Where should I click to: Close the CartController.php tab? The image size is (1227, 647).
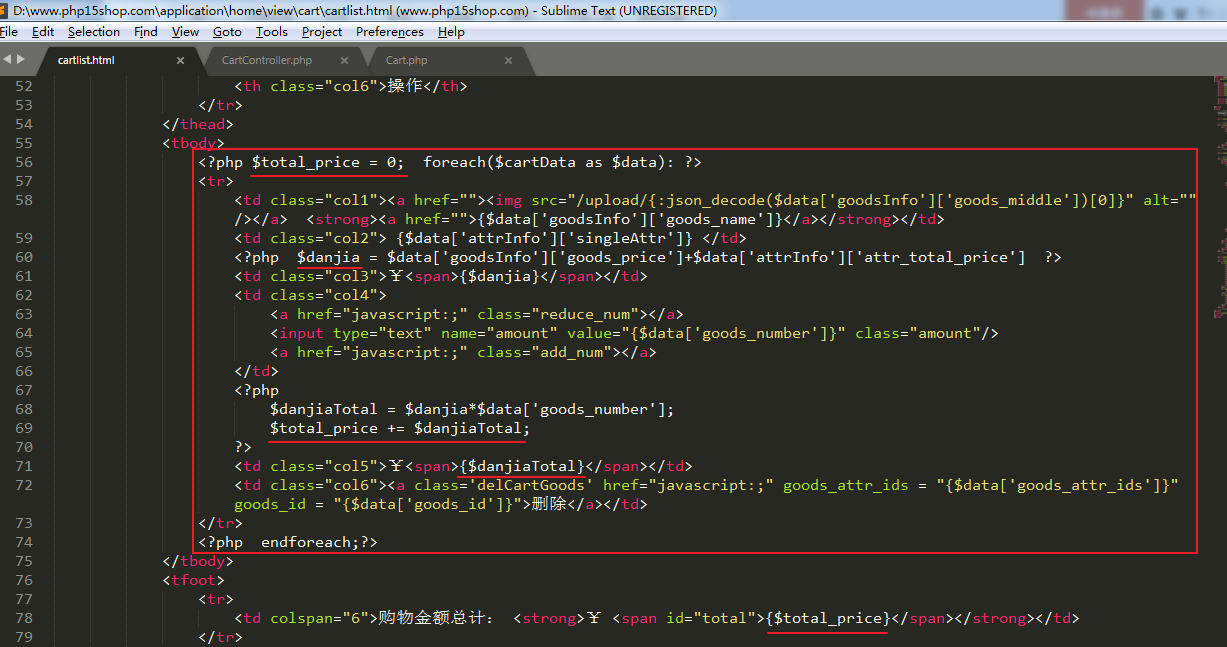click(x=344, y=60)
